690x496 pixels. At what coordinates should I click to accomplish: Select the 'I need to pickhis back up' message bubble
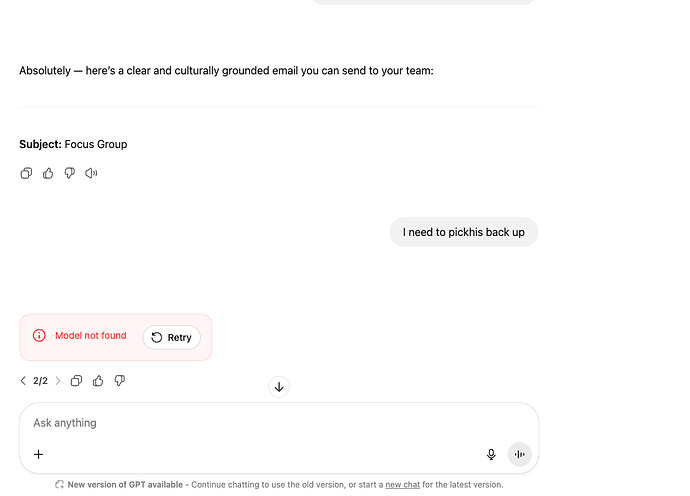[464, 232]
